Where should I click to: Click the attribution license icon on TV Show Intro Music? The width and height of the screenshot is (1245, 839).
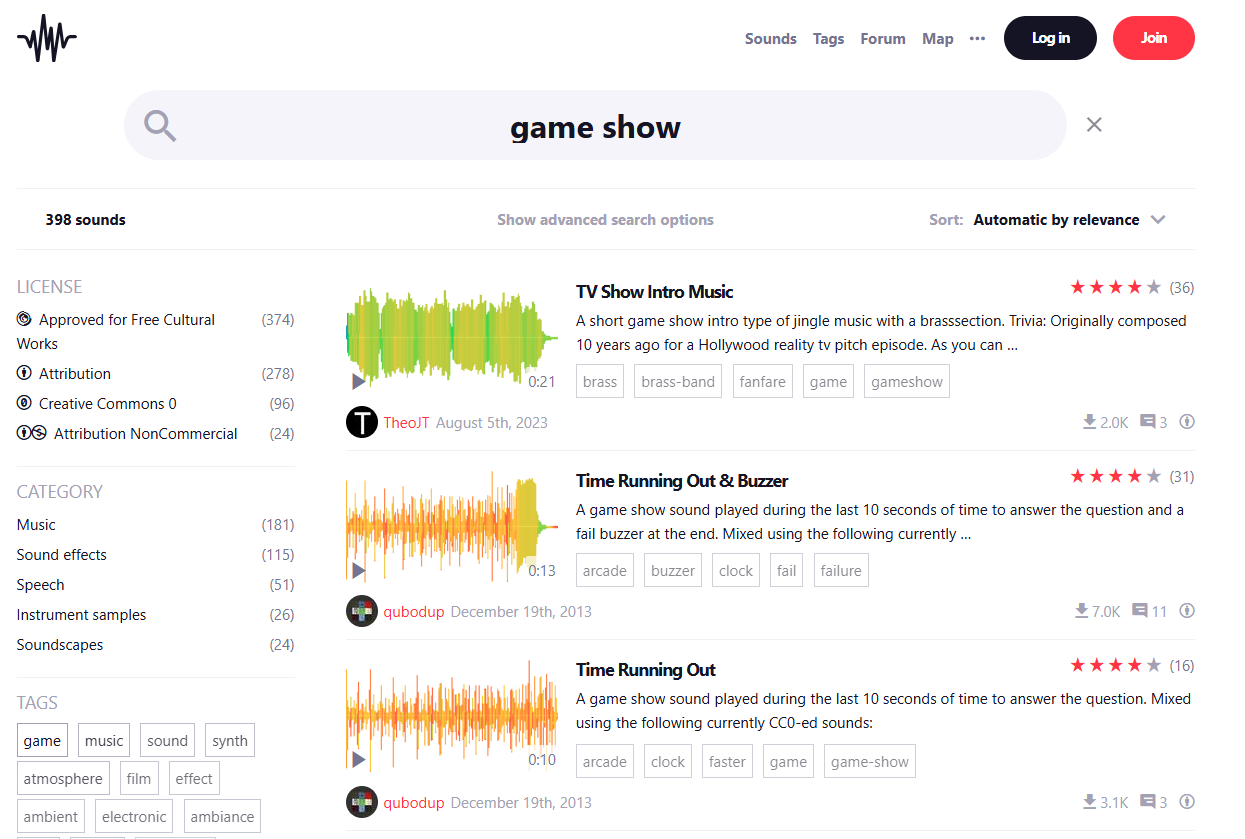(x=1187, y=422)
